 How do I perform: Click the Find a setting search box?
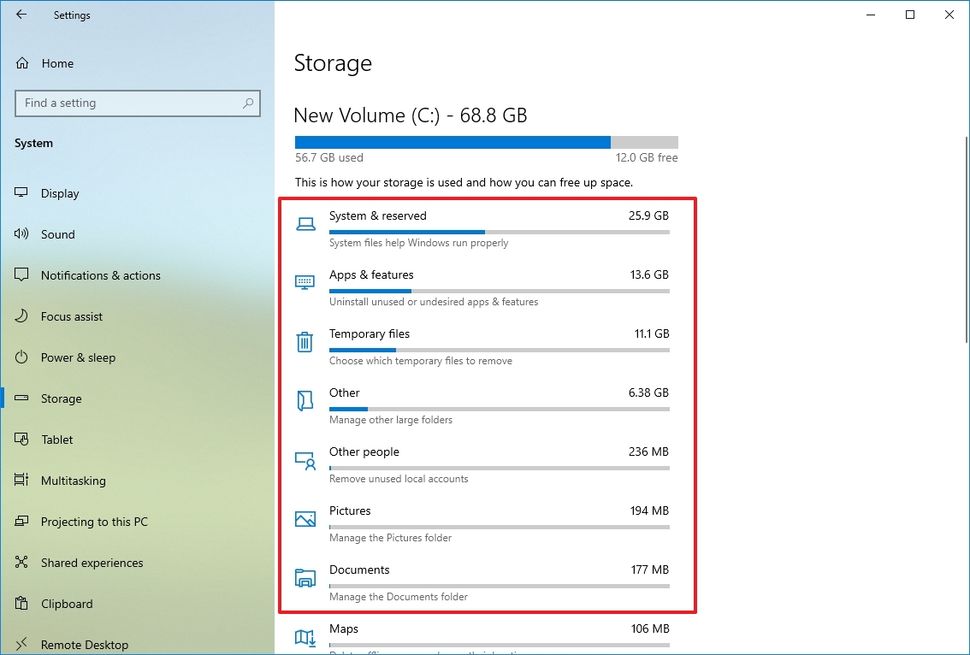pyautogui.click(x=137, y=103)
